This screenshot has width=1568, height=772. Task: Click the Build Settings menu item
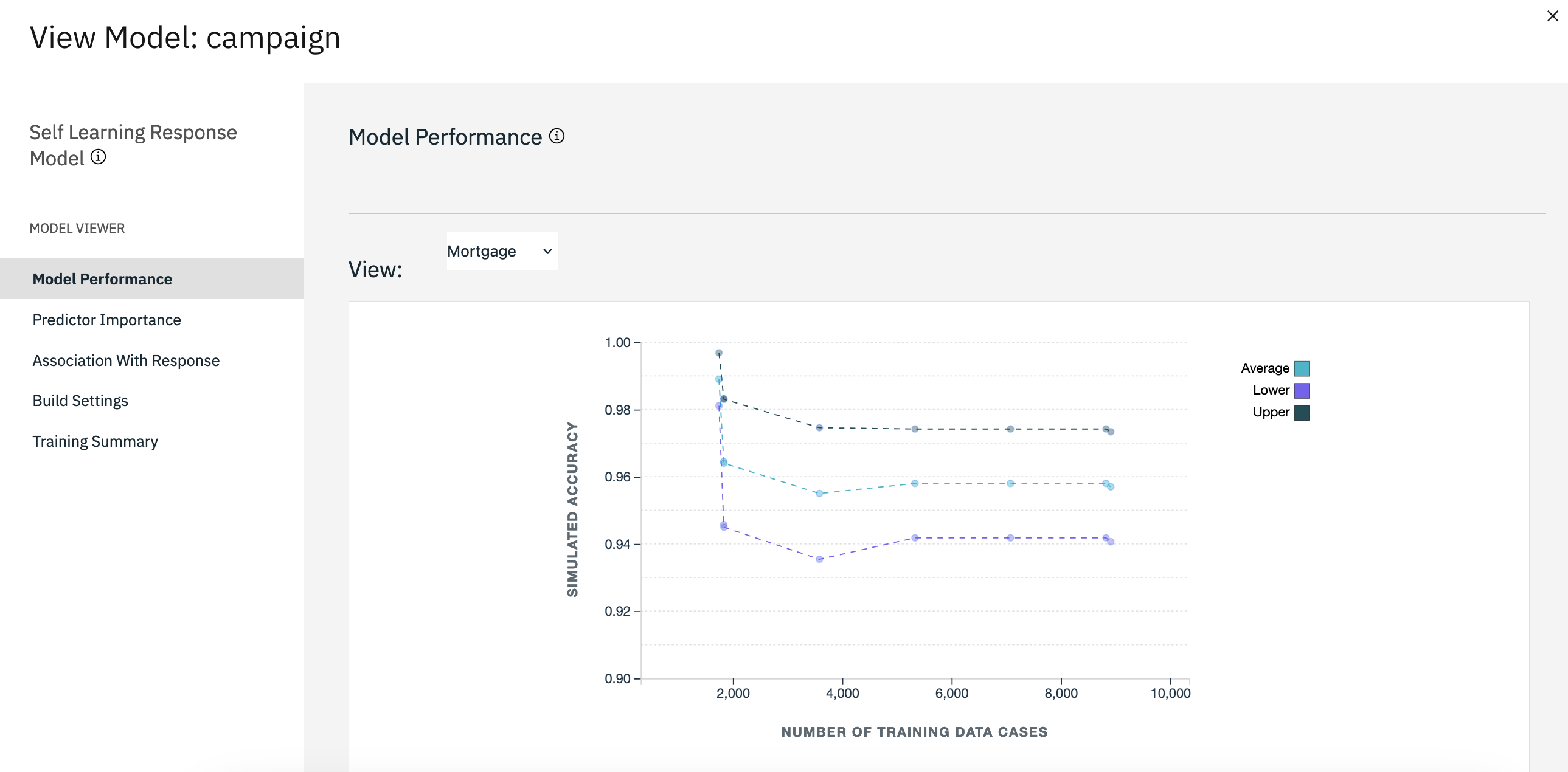81,399
